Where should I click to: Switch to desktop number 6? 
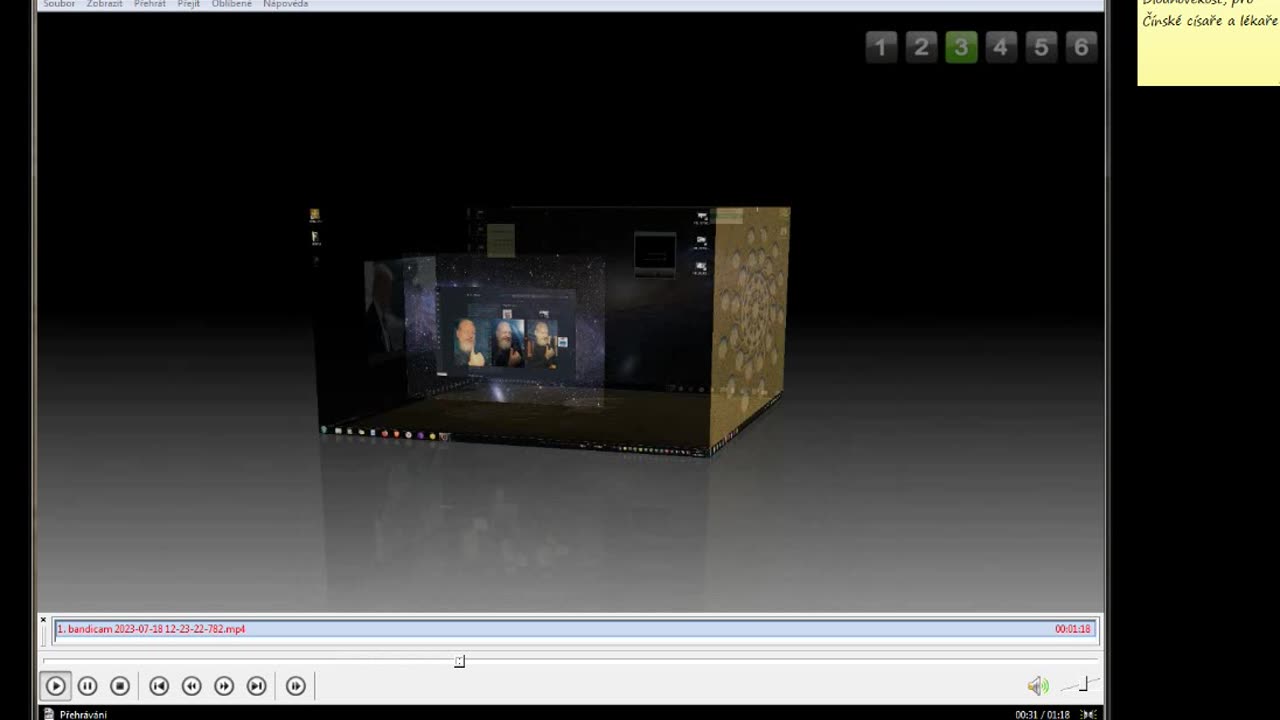[1081, 47]
